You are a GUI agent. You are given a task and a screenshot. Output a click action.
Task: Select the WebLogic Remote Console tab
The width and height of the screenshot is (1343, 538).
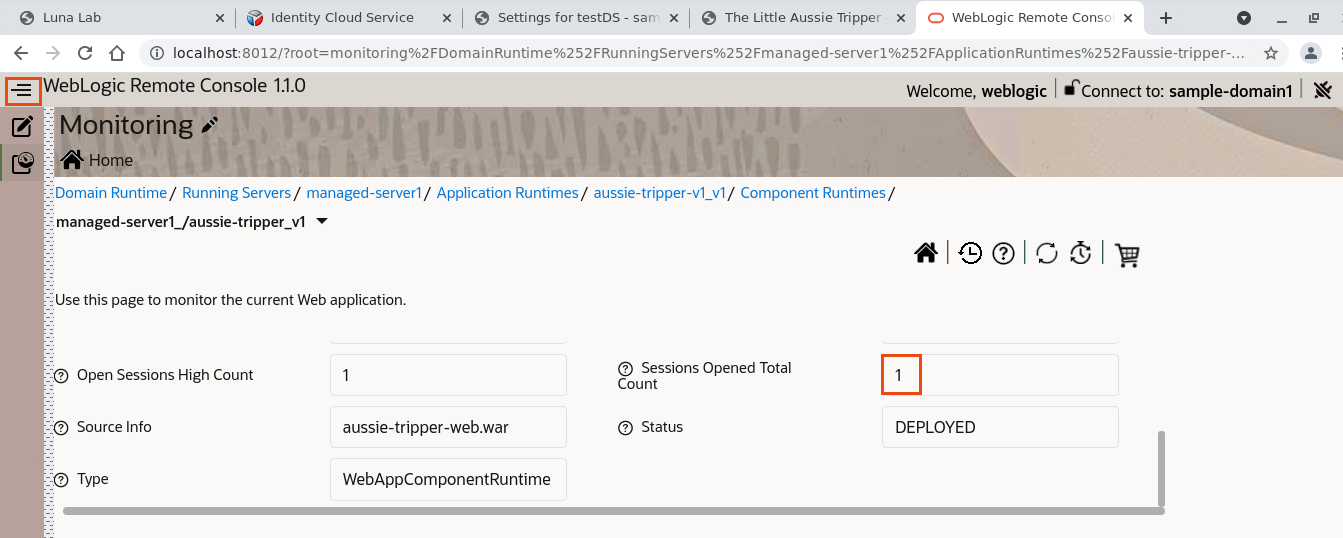(1030, 18)
